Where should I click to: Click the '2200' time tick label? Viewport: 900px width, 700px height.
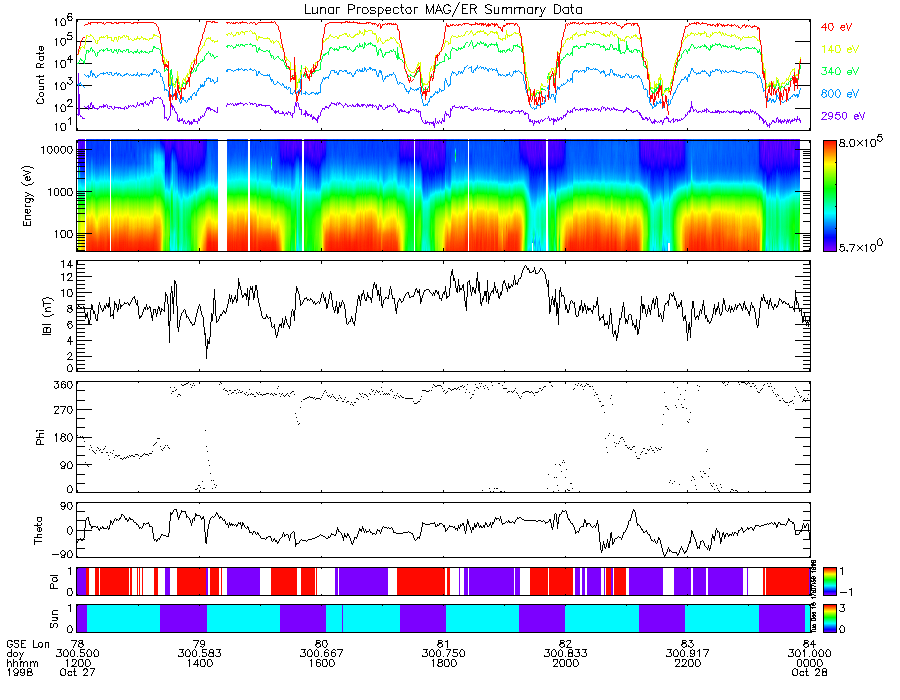(687, 663)
